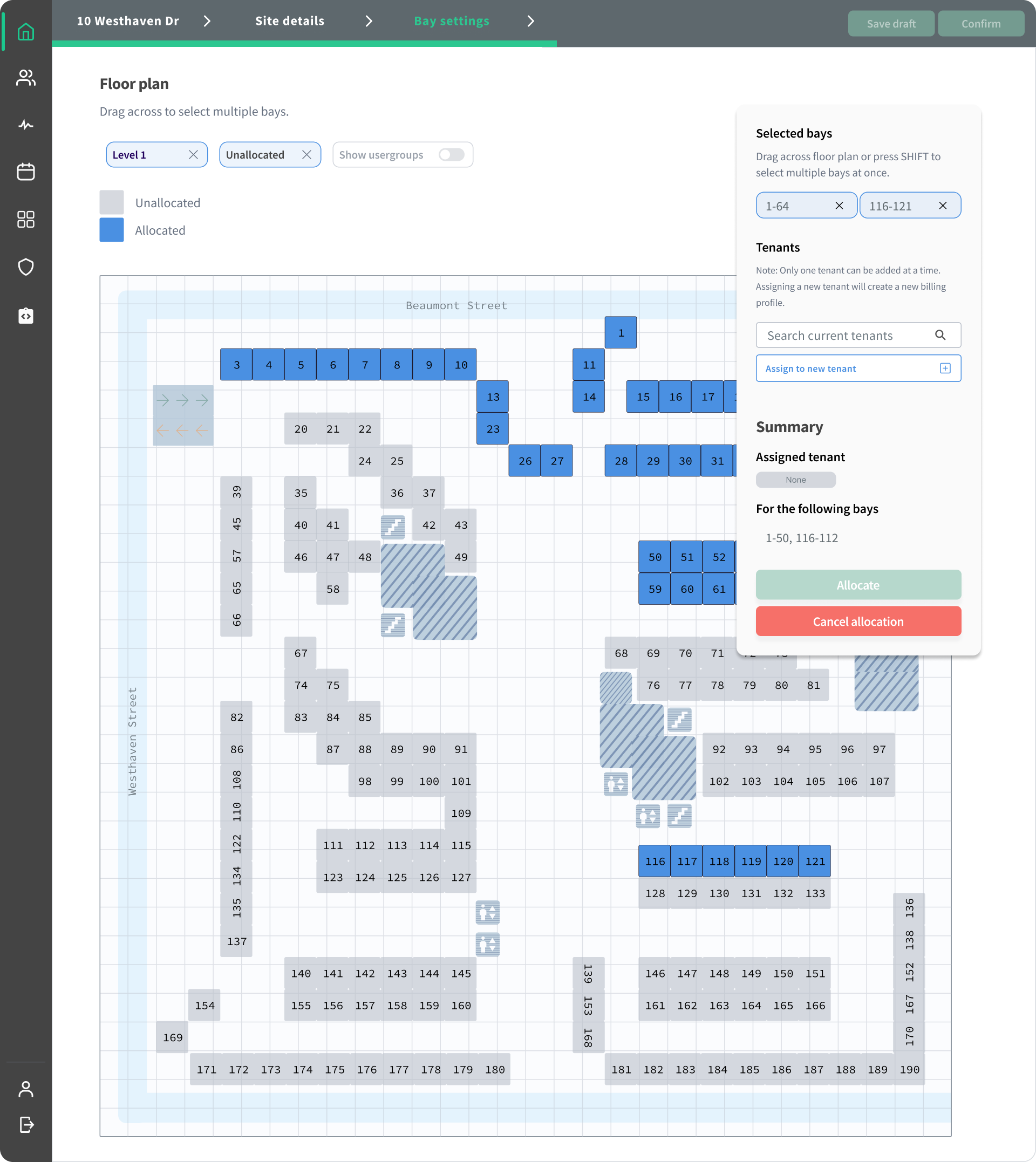
Task: Click the search magnifier in tenants field
Action: pos(940,335)
